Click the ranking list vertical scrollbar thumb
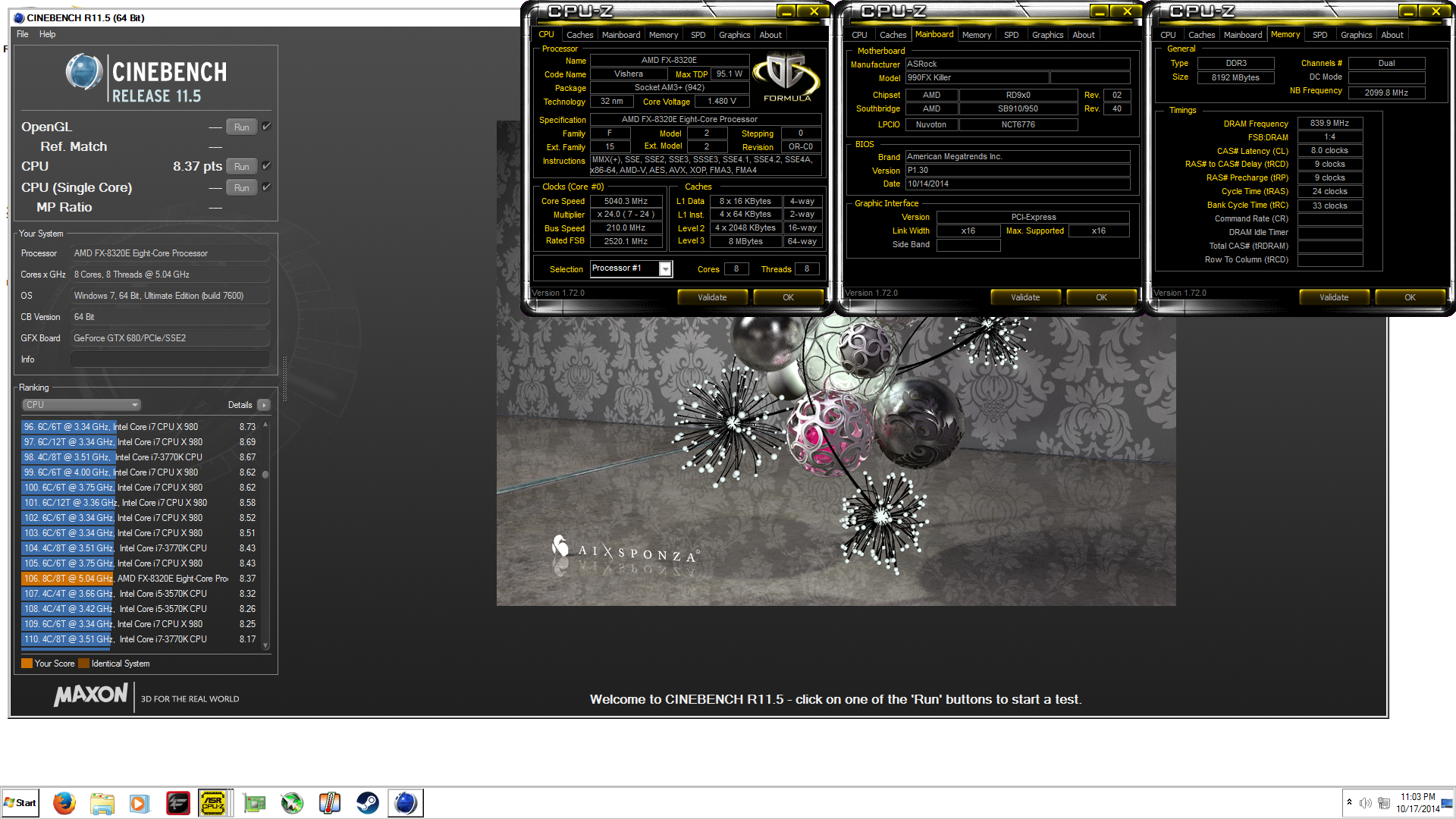This screenshot has width=1456, height=819. [265, 474]
